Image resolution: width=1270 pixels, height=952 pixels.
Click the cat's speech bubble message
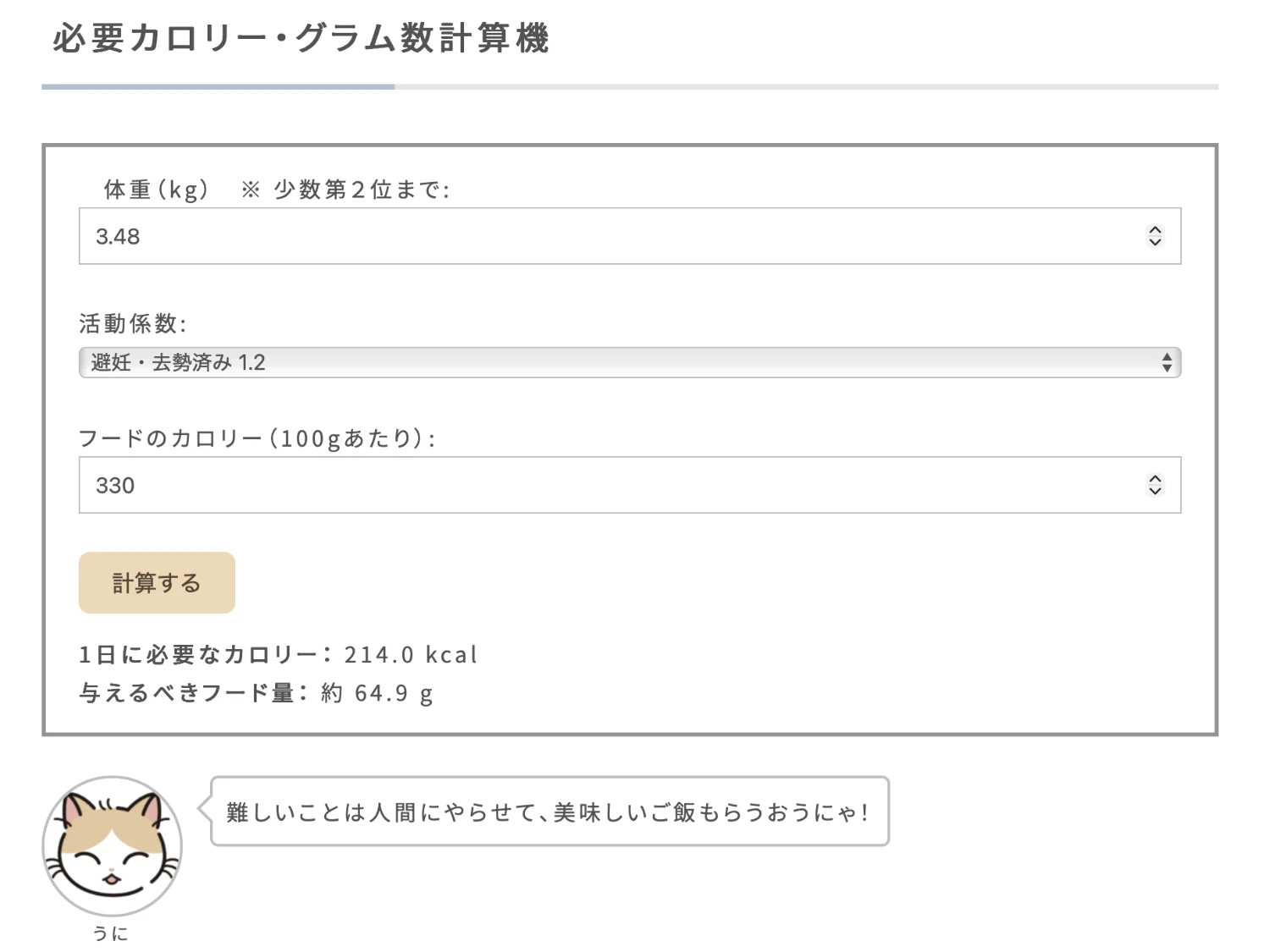pyautogui.click(x=549, y=812)
